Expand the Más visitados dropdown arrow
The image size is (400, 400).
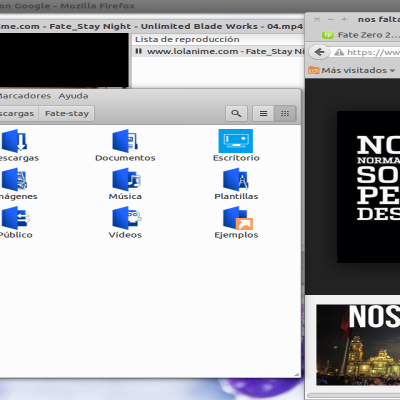(x=392, y=71)
